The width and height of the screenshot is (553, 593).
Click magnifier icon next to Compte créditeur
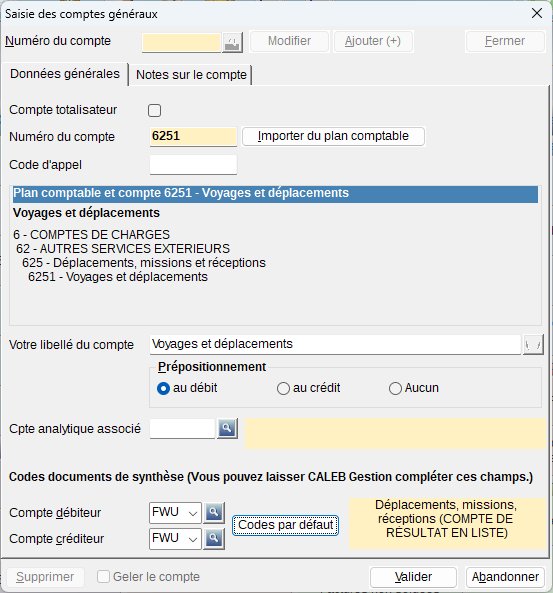click(214, 539)
